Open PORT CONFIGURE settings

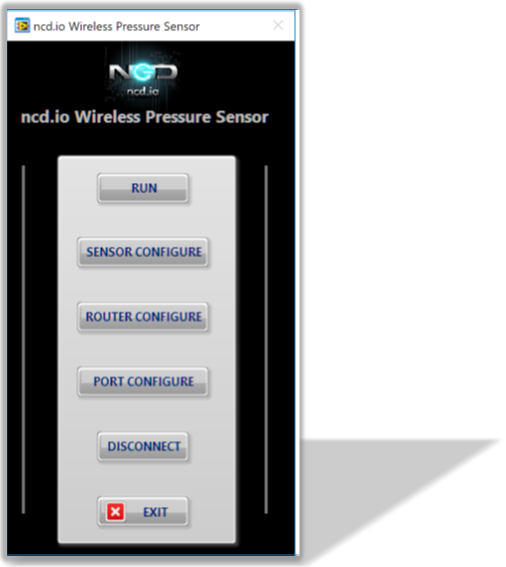tap(143, 381)
